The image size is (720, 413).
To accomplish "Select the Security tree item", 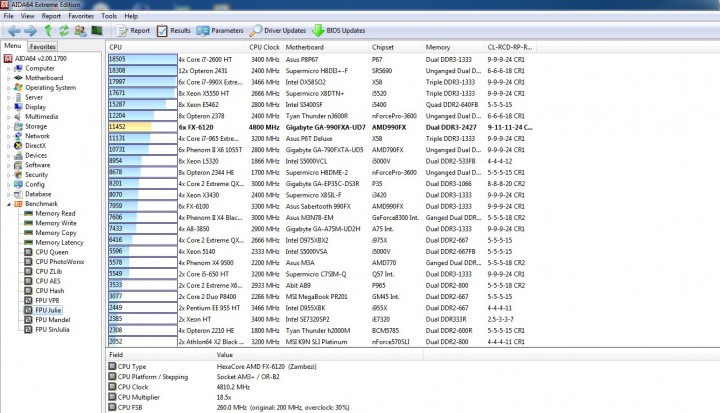I will tap(36, 175).
